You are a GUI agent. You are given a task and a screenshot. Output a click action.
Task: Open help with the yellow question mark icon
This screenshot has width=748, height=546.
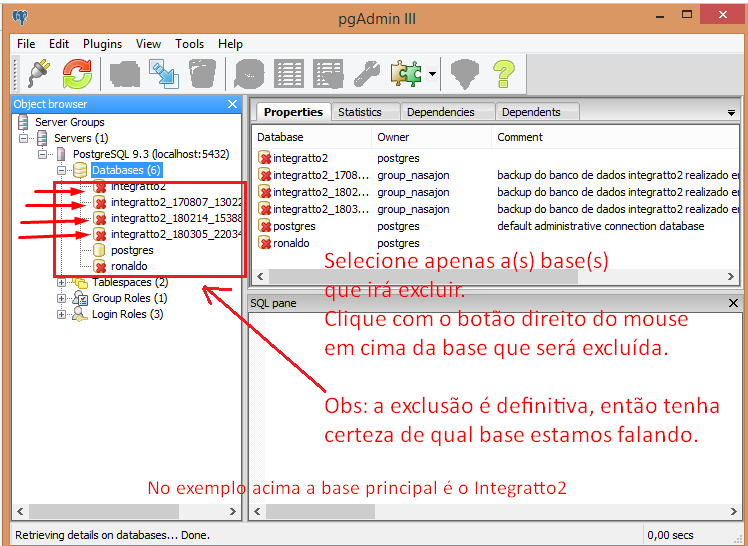click(x=503, y=73)
